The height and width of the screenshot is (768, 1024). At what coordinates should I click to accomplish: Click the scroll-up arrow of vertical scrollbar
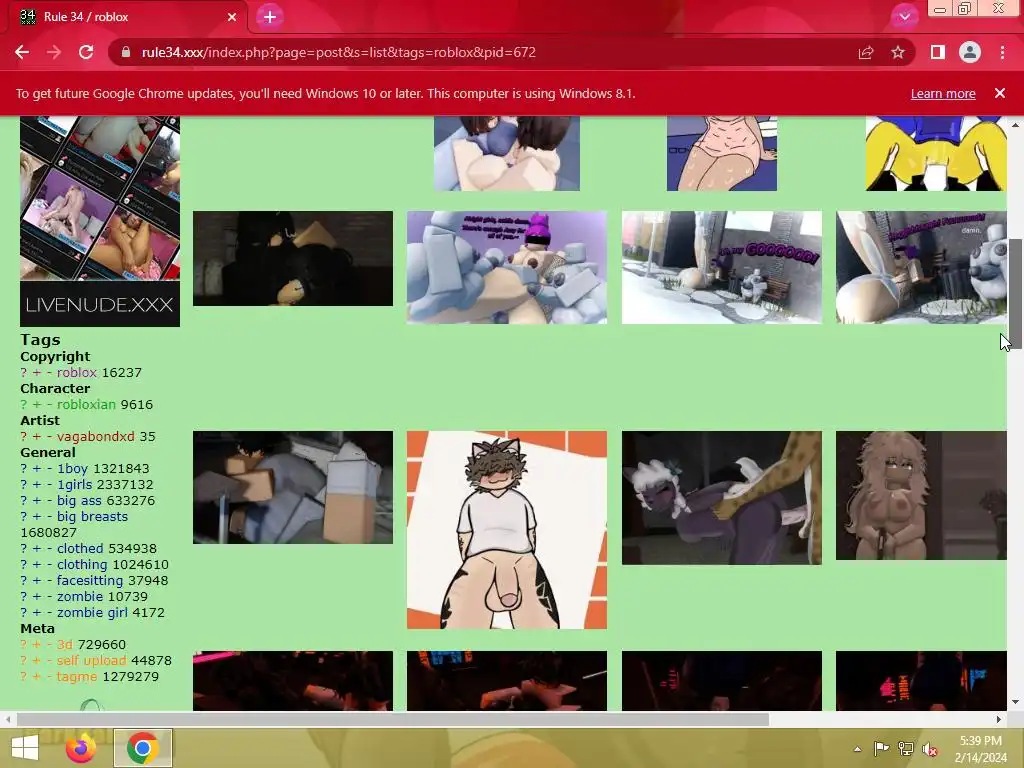pyautogui.click(x=1016, y=125)
